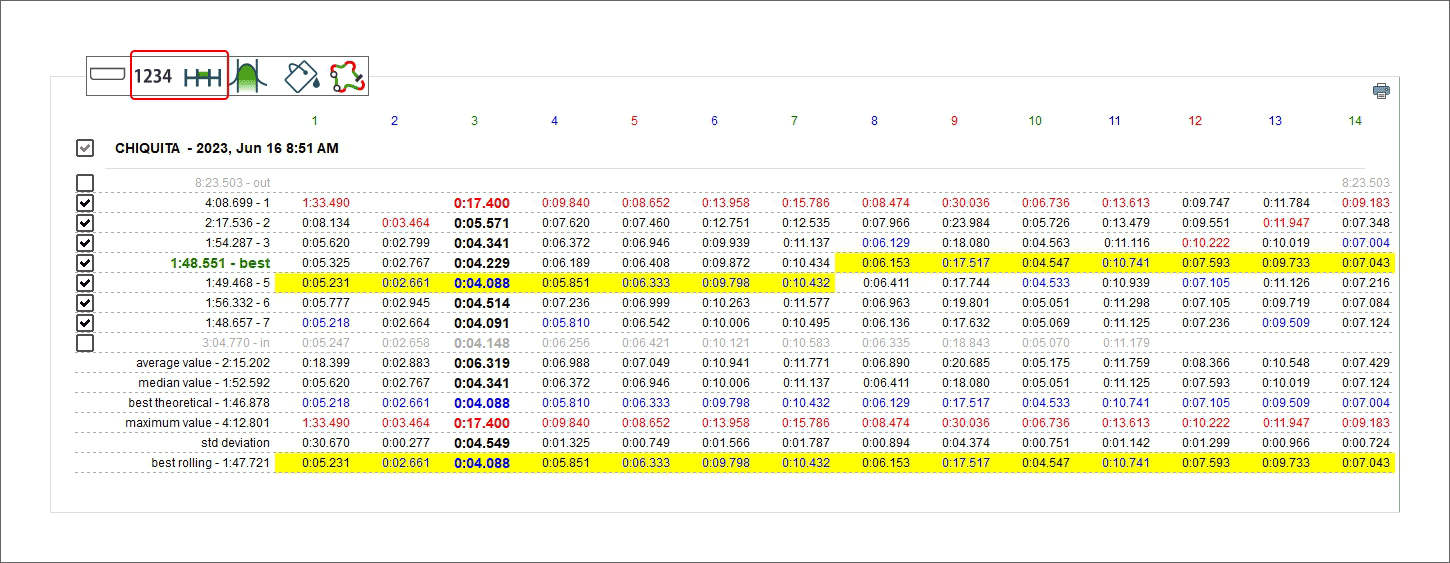Screen dimensions: 1450x563
Task: Enable the in lap 3:04.770 checkbox
Action: [85, 343]
